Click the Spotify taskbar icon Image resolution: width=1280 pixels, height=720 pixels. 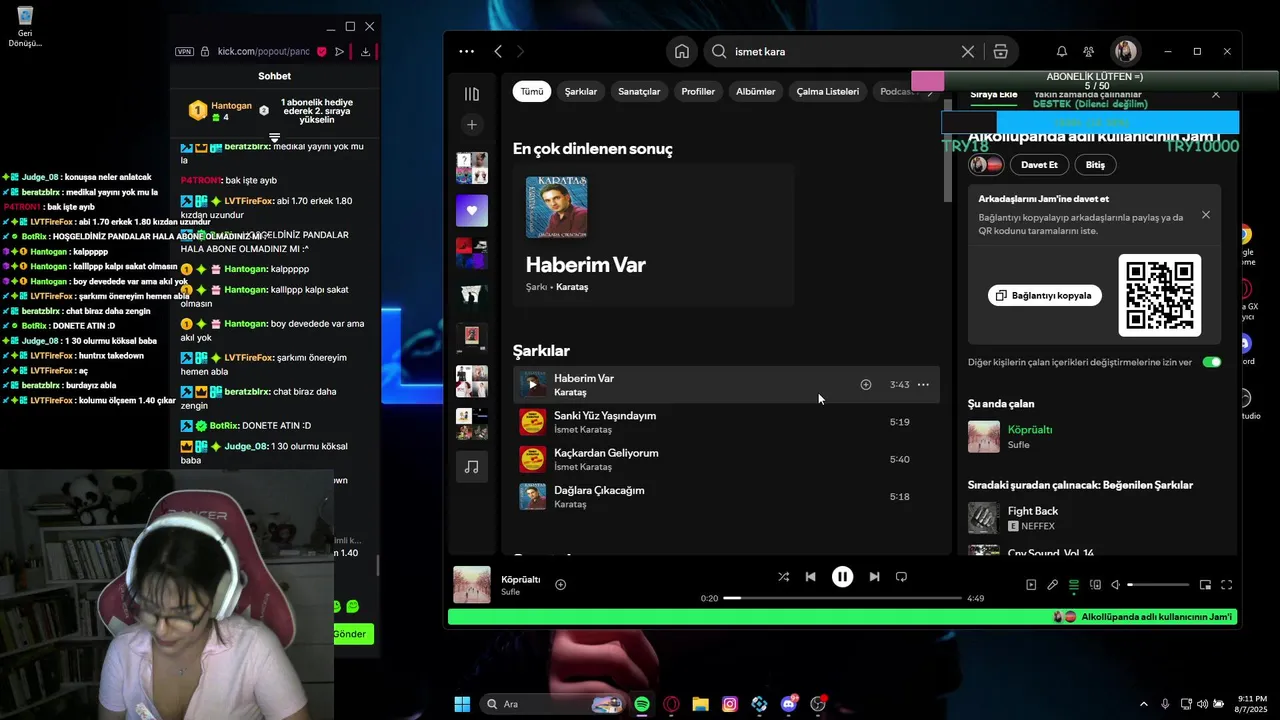click(x=642, y=704)
